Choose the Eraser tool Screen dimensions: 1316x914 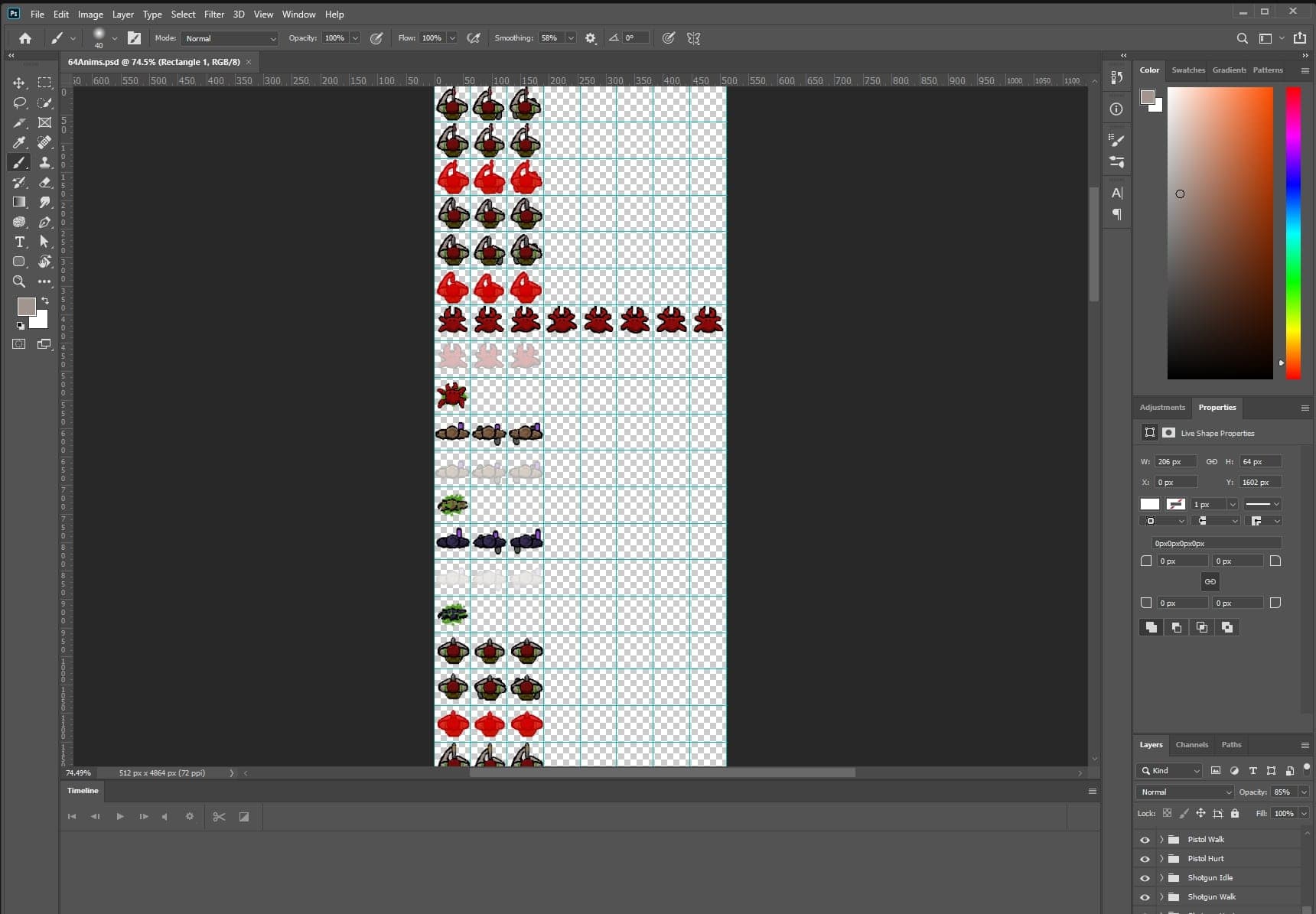45,182
